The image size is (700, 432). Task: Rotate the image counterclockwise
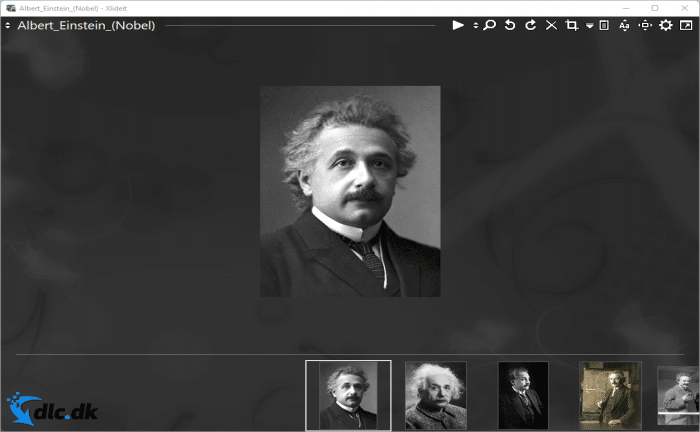(x=510, y=25)
